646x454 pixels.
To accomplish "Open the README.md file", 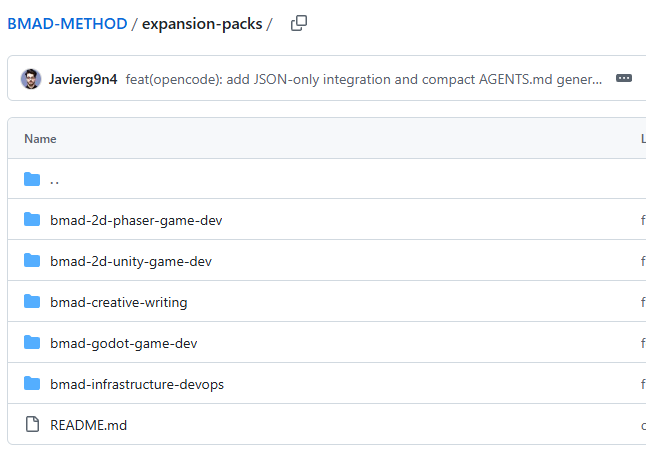I will point(88,425).
